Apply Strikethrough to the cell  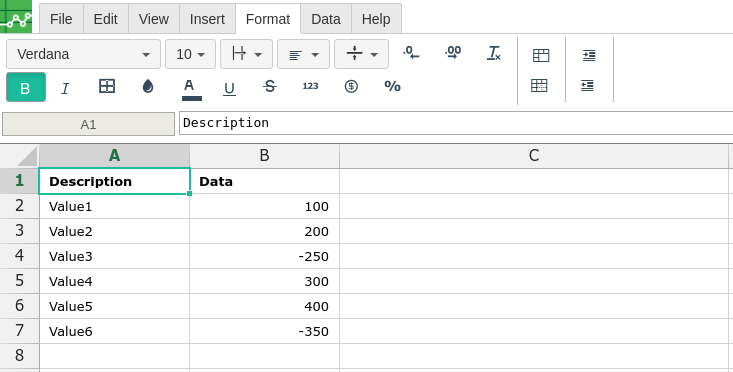270,86
